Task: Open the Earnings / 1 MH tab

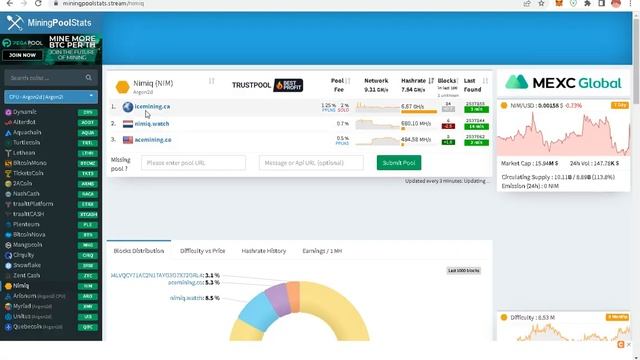Action: 322,251
